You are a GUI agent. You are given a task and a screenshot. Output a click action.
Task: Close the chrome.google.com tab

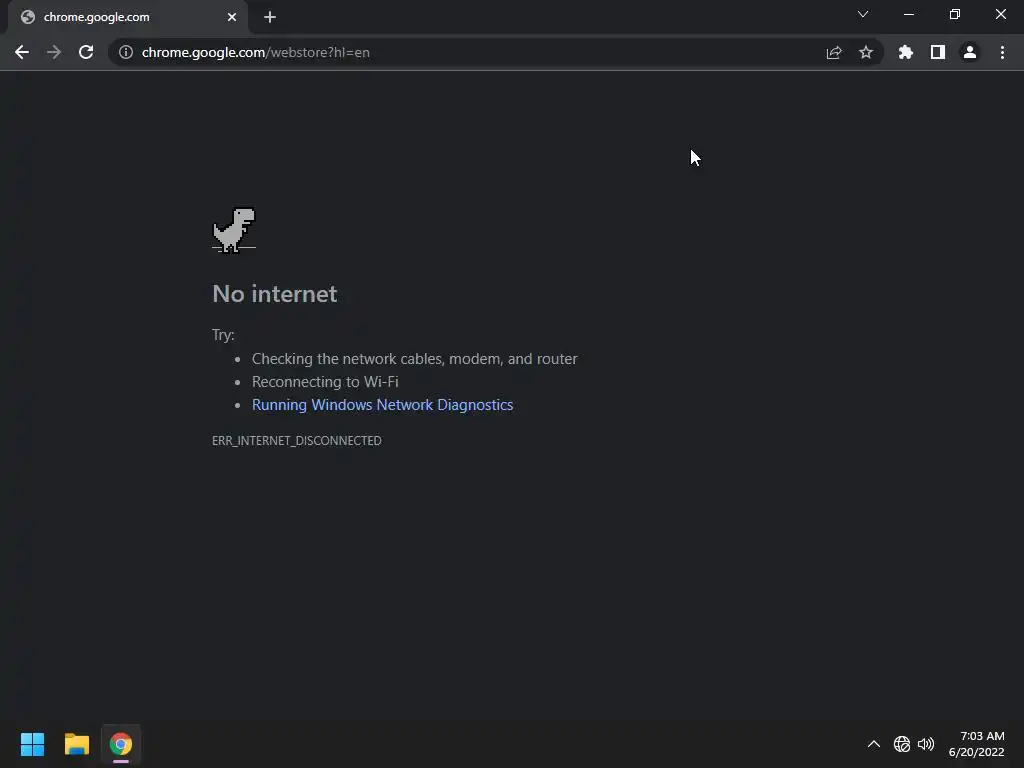point(232,17)
